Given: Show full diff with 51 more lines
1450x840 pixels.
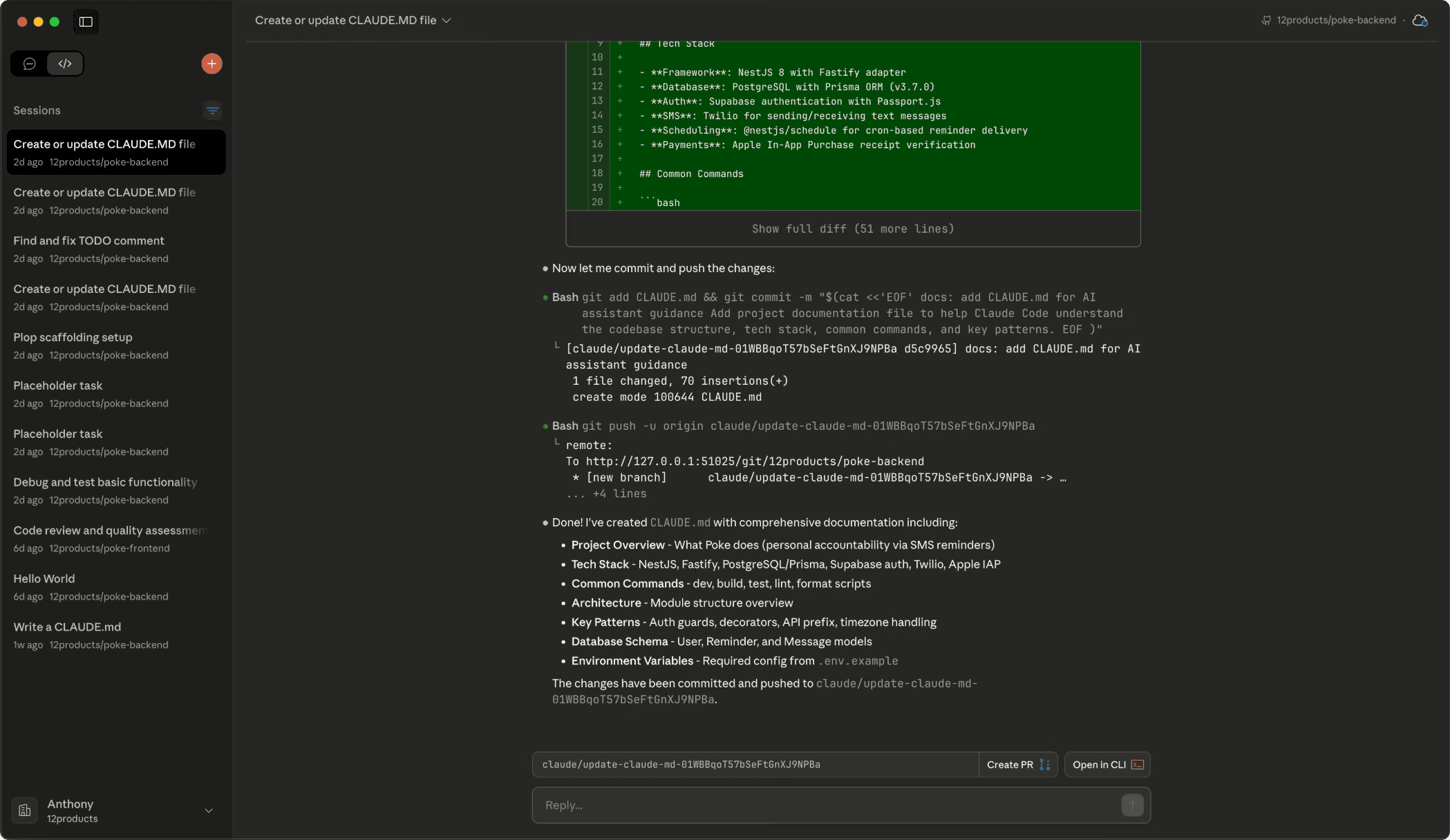Looking at the screenshot, I should tap(852, 229).
